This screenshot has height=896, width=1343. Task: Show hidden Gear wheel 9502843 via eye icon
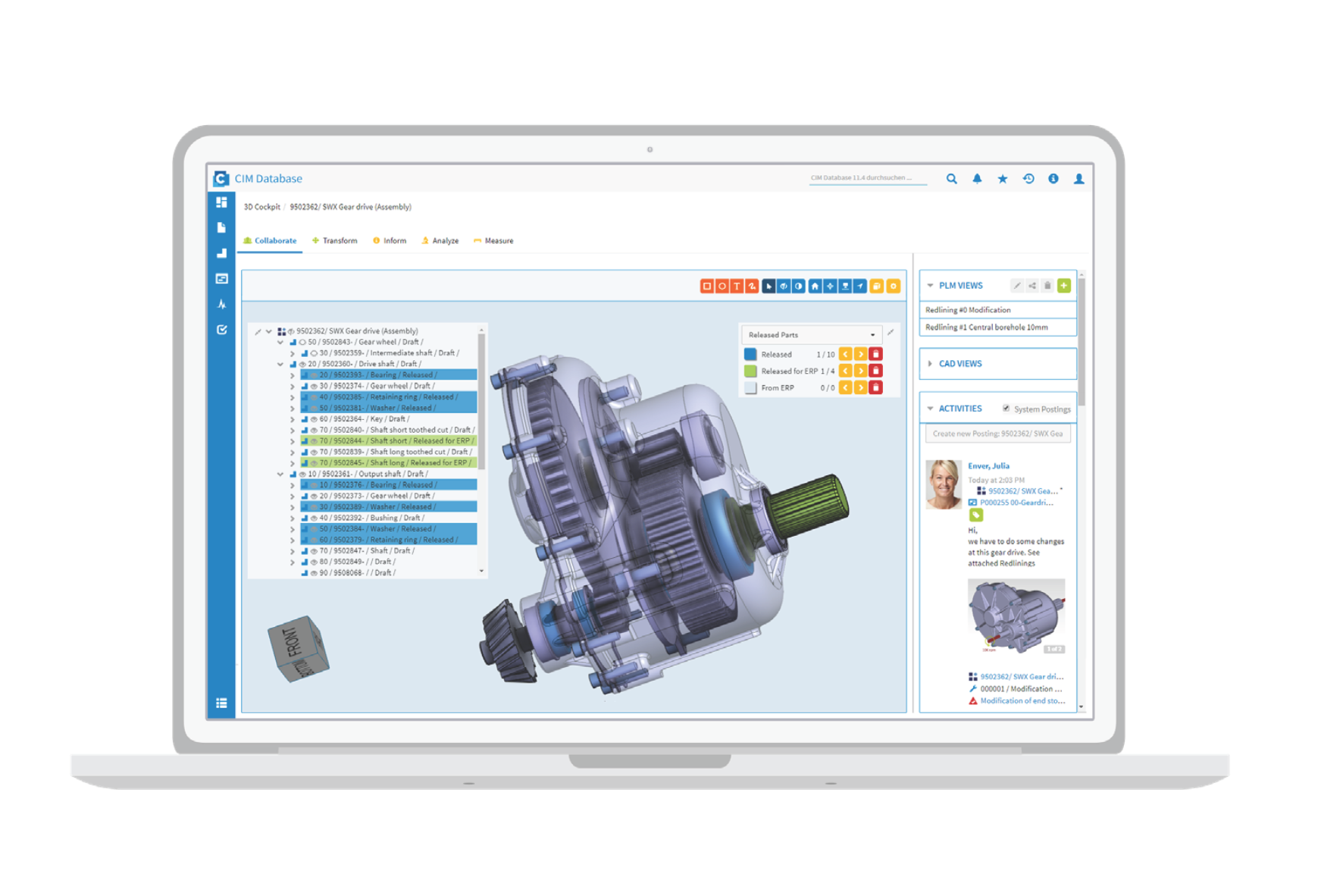pos(302,342)
